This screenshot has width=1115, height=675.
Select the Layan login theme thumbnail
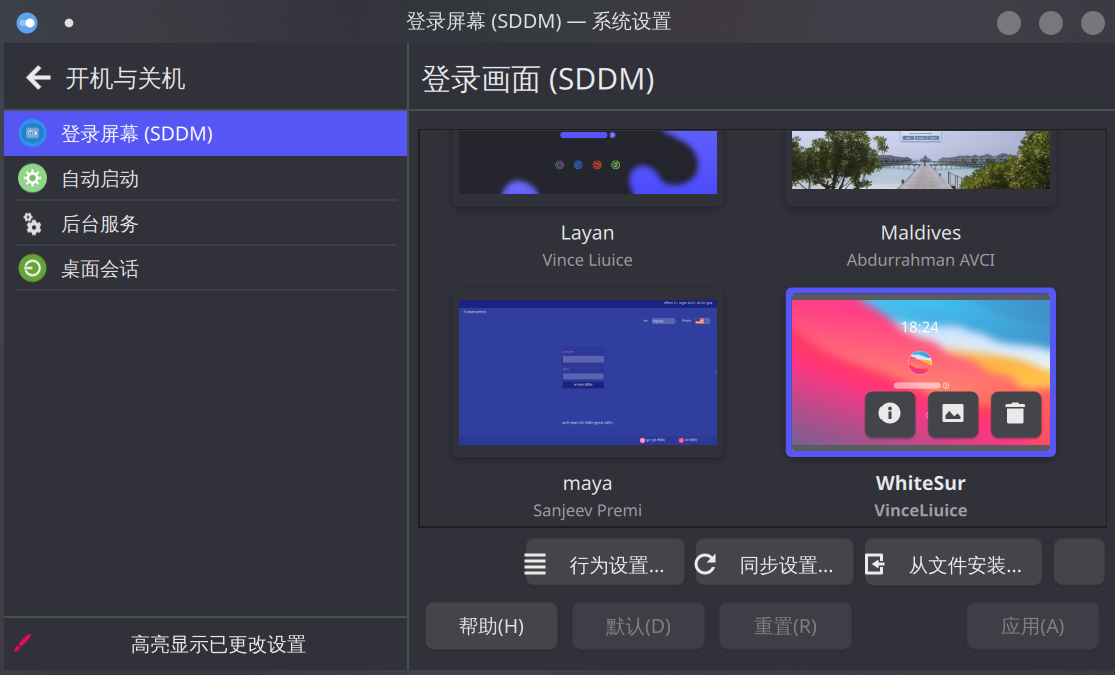[x=588, y=165]
